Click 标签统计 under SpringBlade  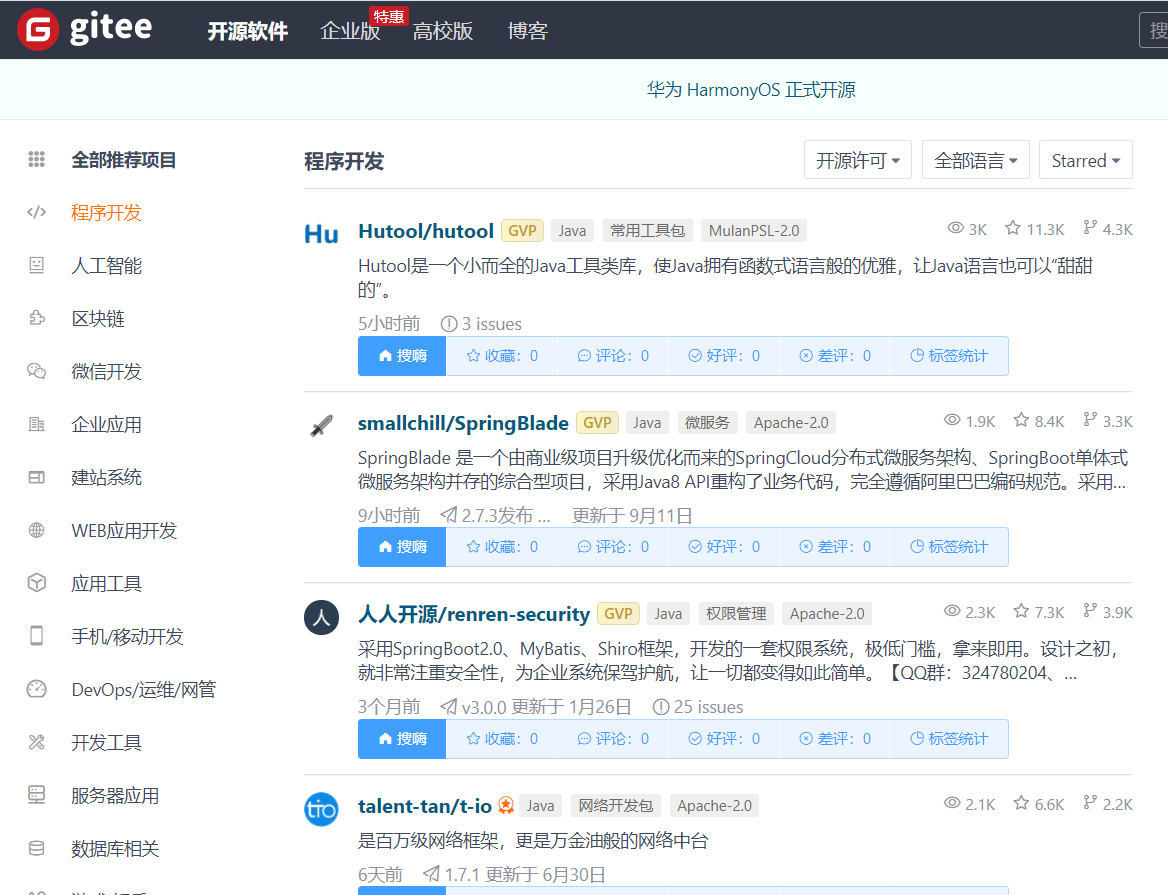coord(949,547)
